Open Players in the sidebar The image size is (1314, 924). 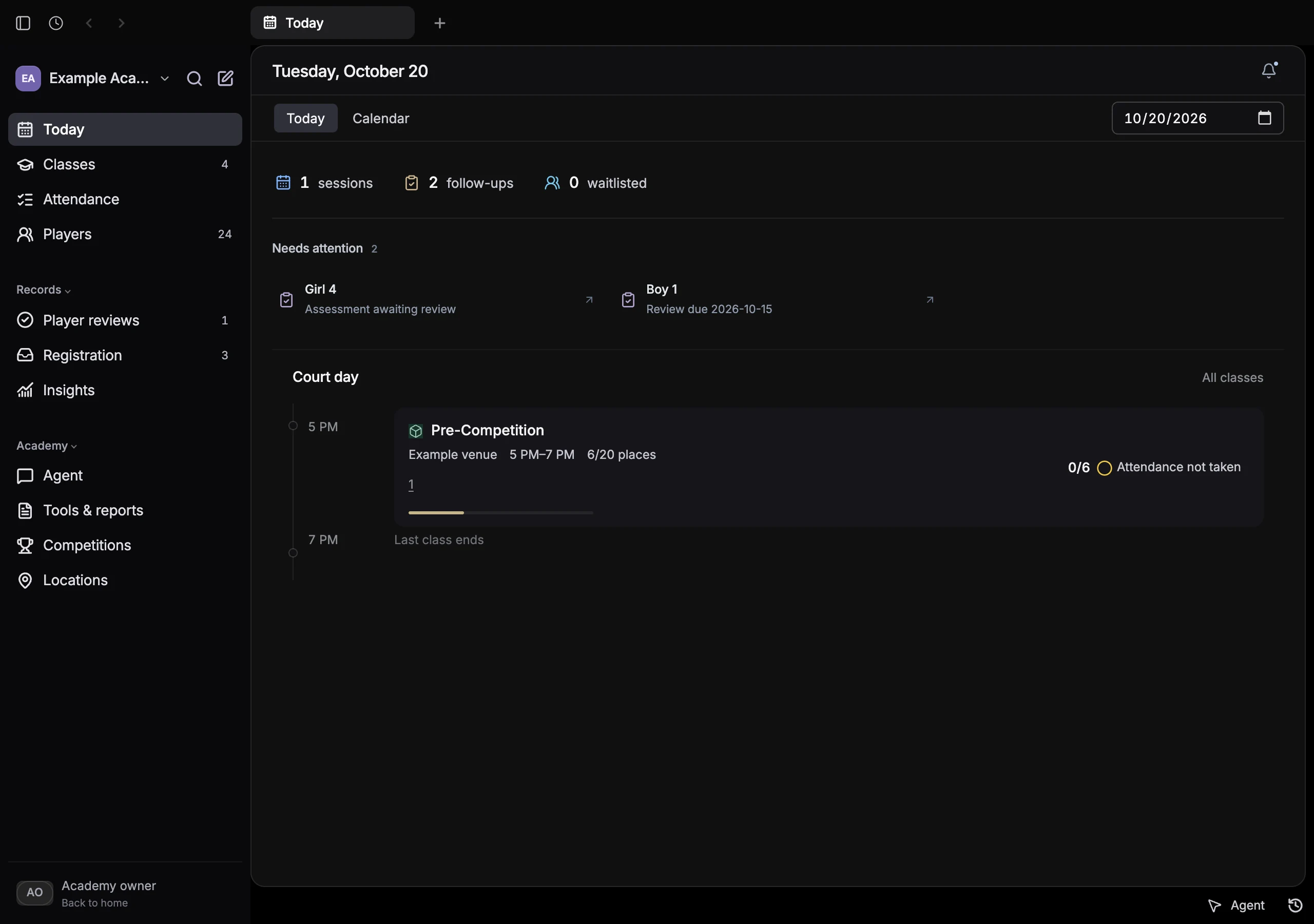point(125,234)
